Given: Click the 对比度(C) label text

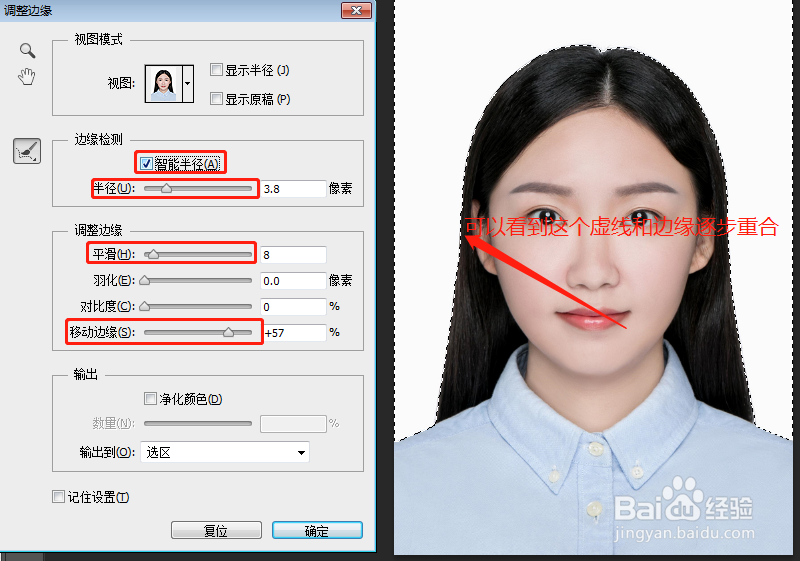Looking at the screenshot, I should pyautogui.click(x=108, y=307).
